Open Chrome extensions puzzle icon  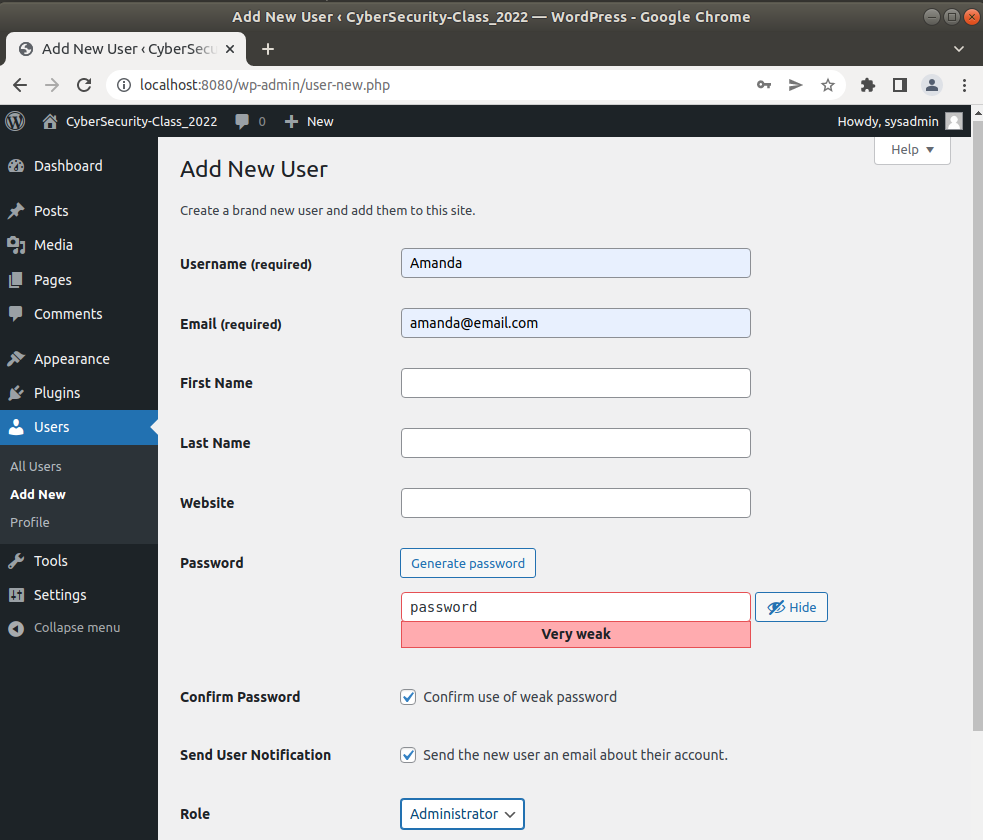[868, 85]
